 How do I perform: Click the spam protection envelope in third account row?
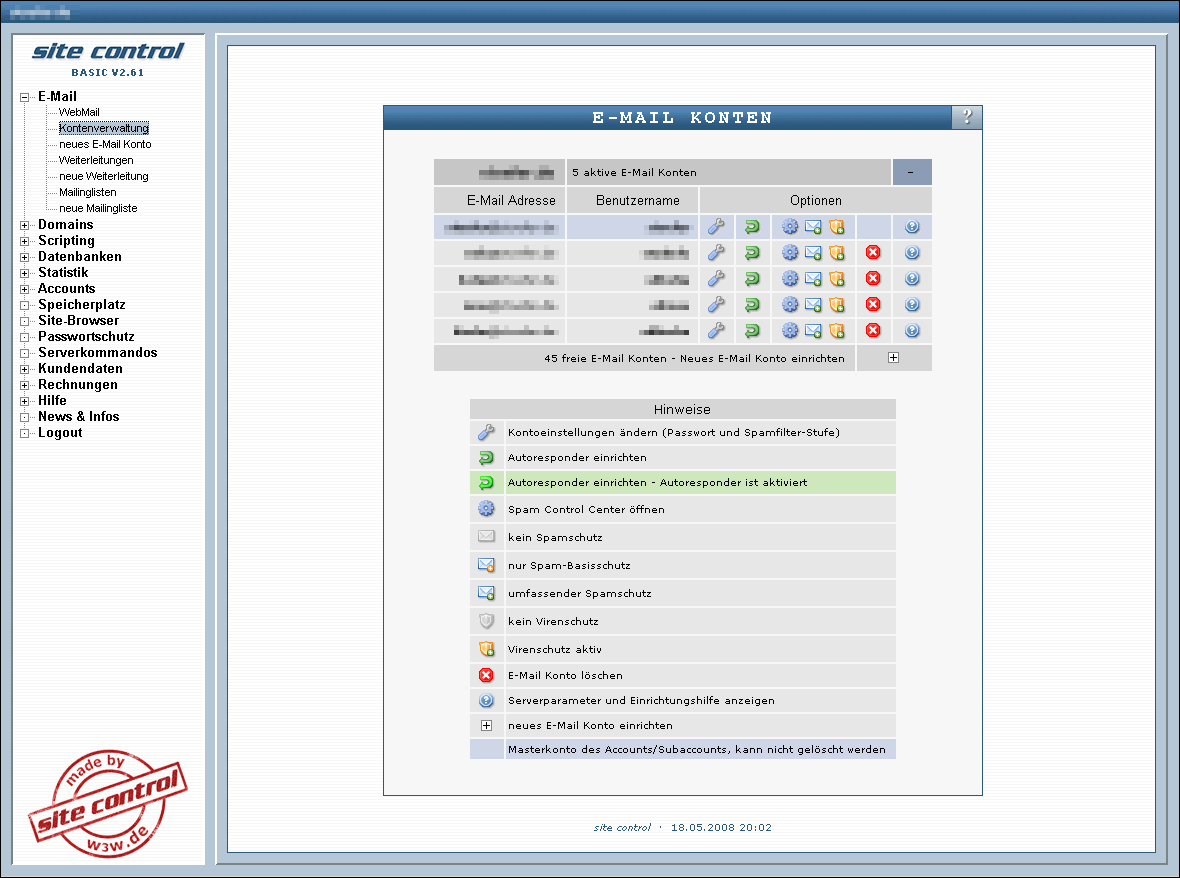[813, 278]
